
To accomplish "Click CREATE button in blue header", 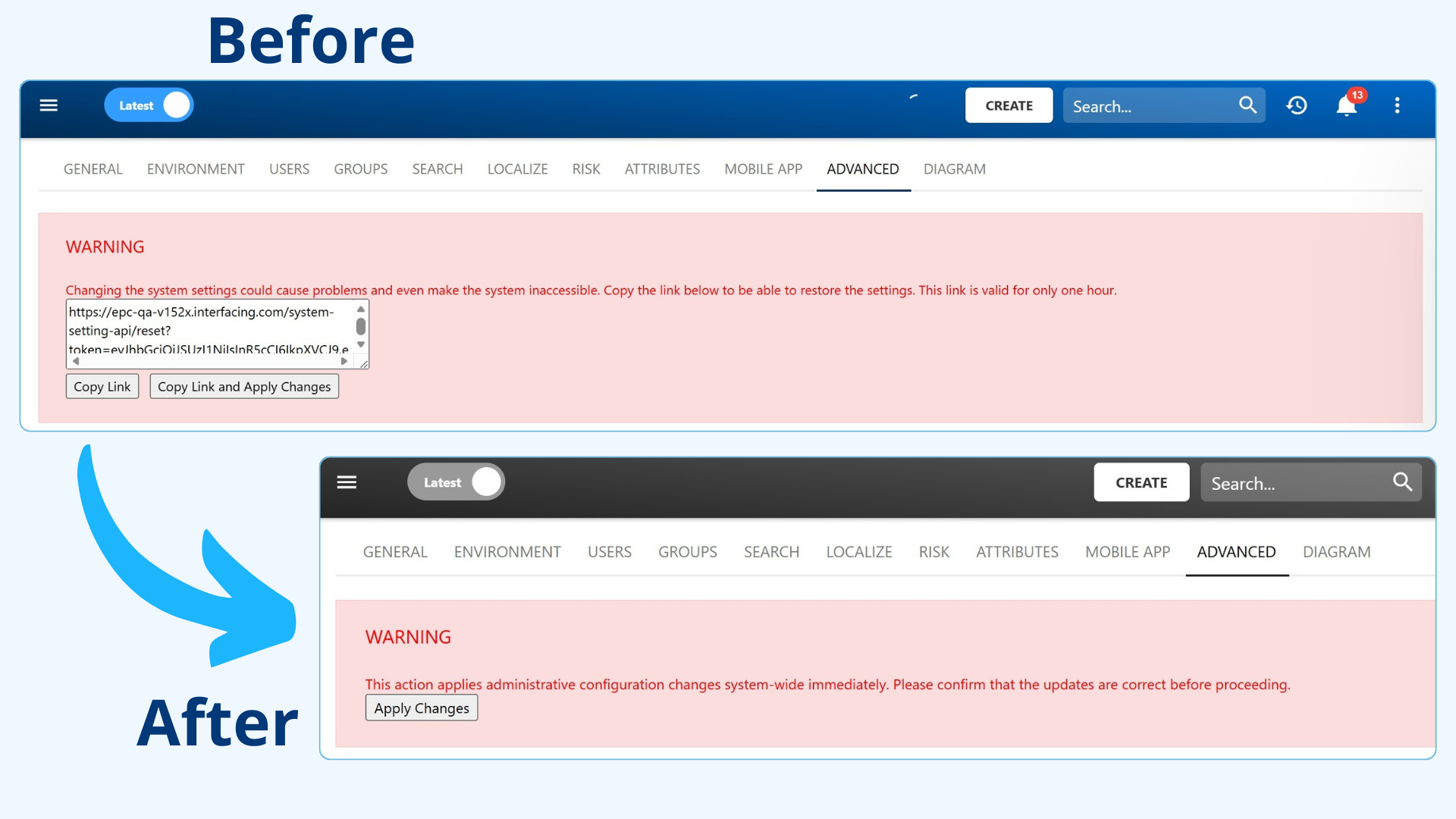I will click(1009, 105).
